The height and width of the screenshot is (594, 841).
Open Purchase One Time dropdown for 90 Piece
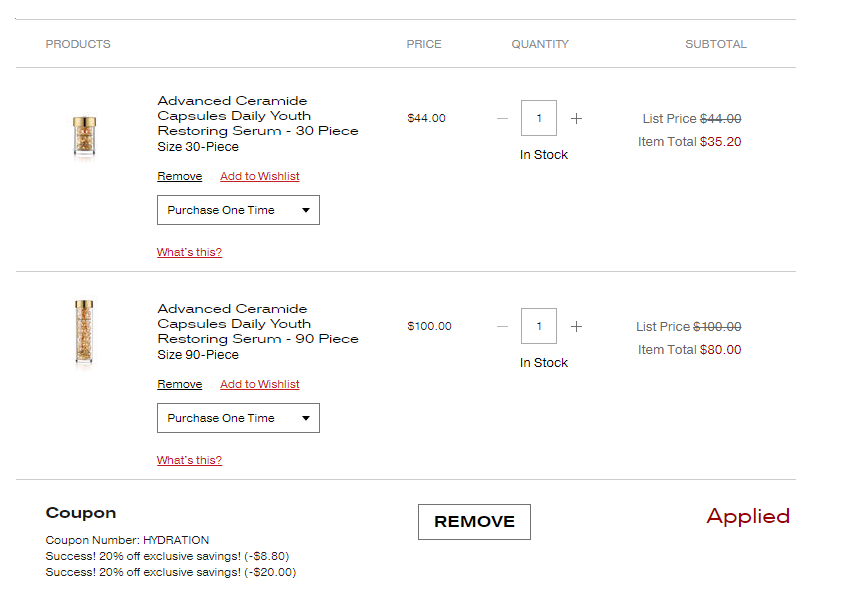238,418
